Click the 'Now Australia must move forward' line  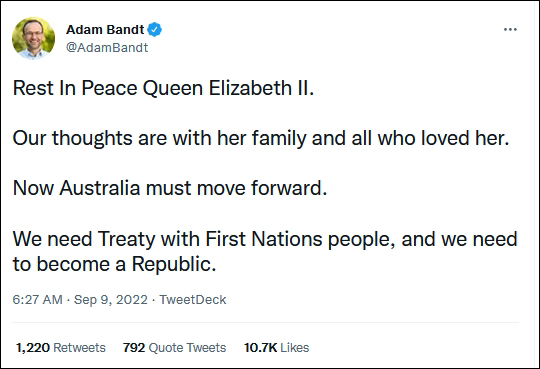(x=170, y=188)
